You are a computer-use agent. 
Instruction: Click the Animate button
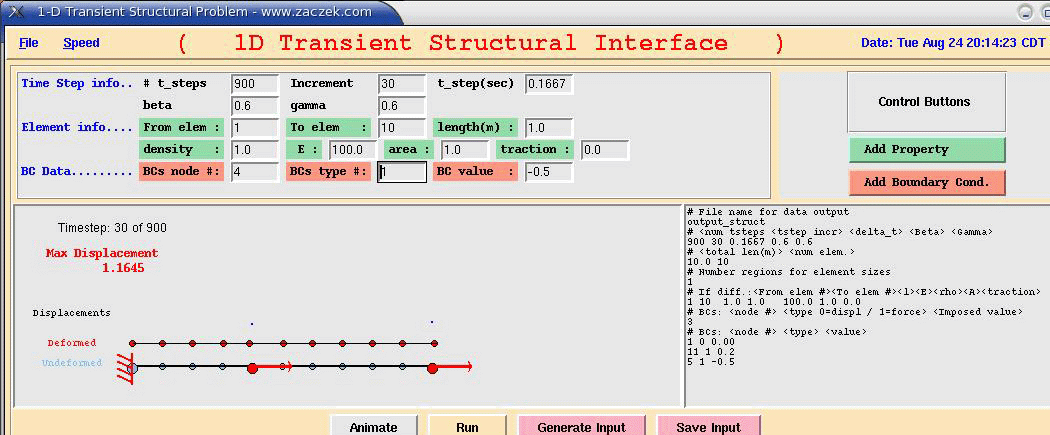(x=373, y=426)
